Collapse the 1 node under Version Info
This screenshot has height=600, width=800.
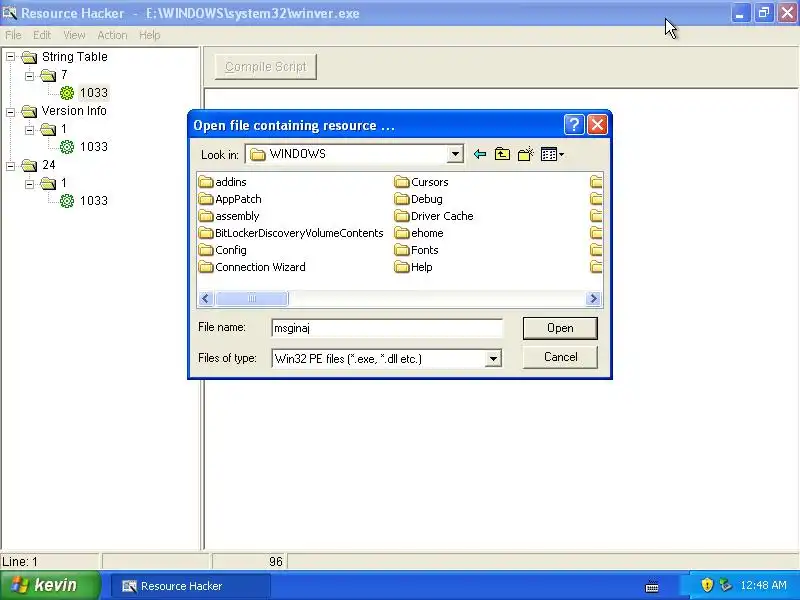pos(30,130)
